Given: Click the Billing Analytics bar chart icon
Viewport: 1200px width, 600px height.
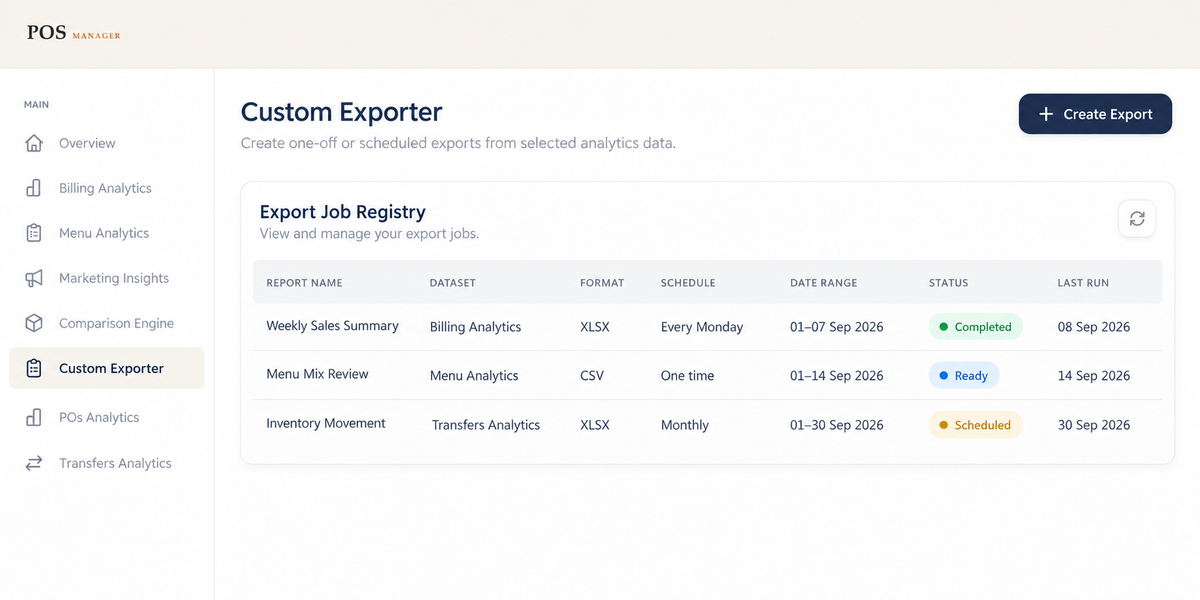Looking at the screenshot, I should pos(34,188).
